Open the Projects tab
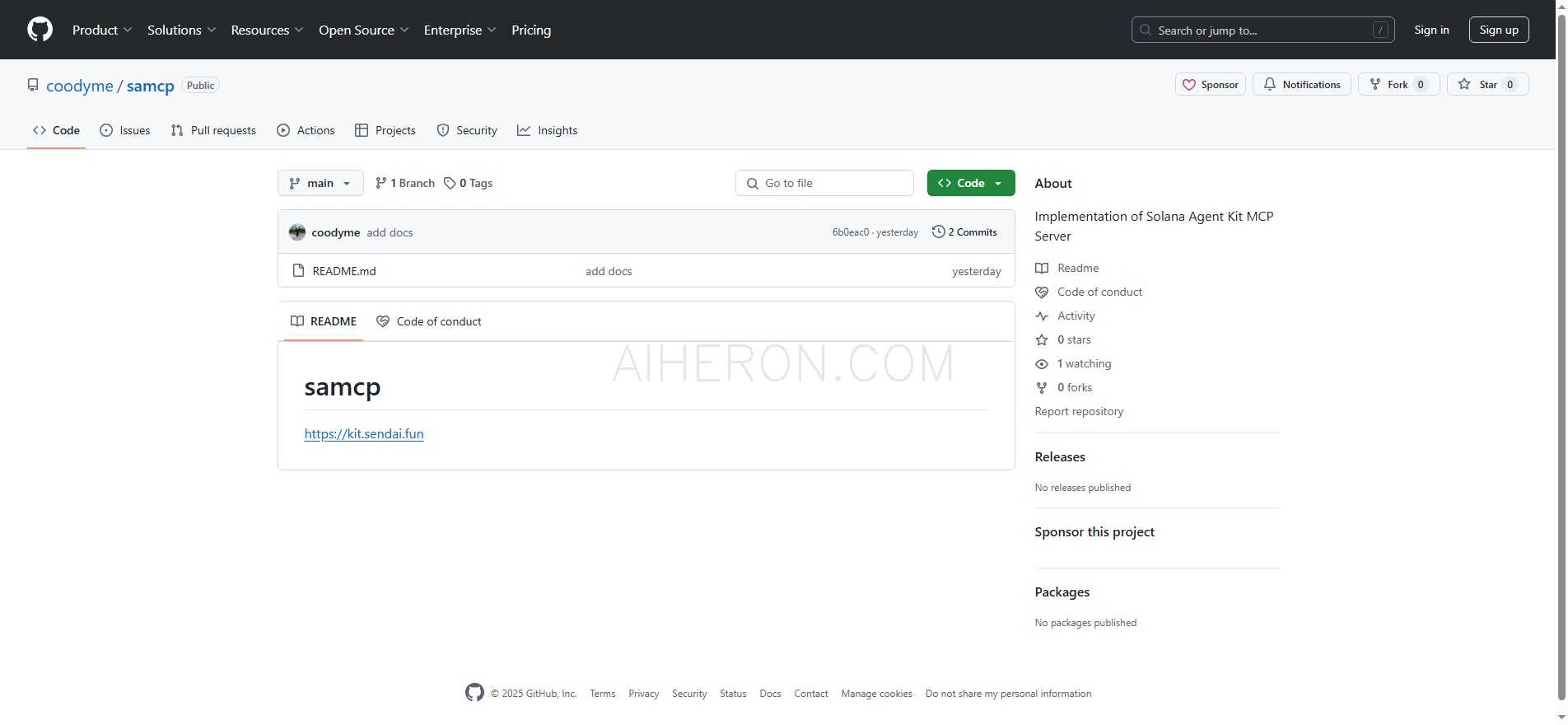The height and width of the screenshot is (725, 1568). tap(385, 130)
